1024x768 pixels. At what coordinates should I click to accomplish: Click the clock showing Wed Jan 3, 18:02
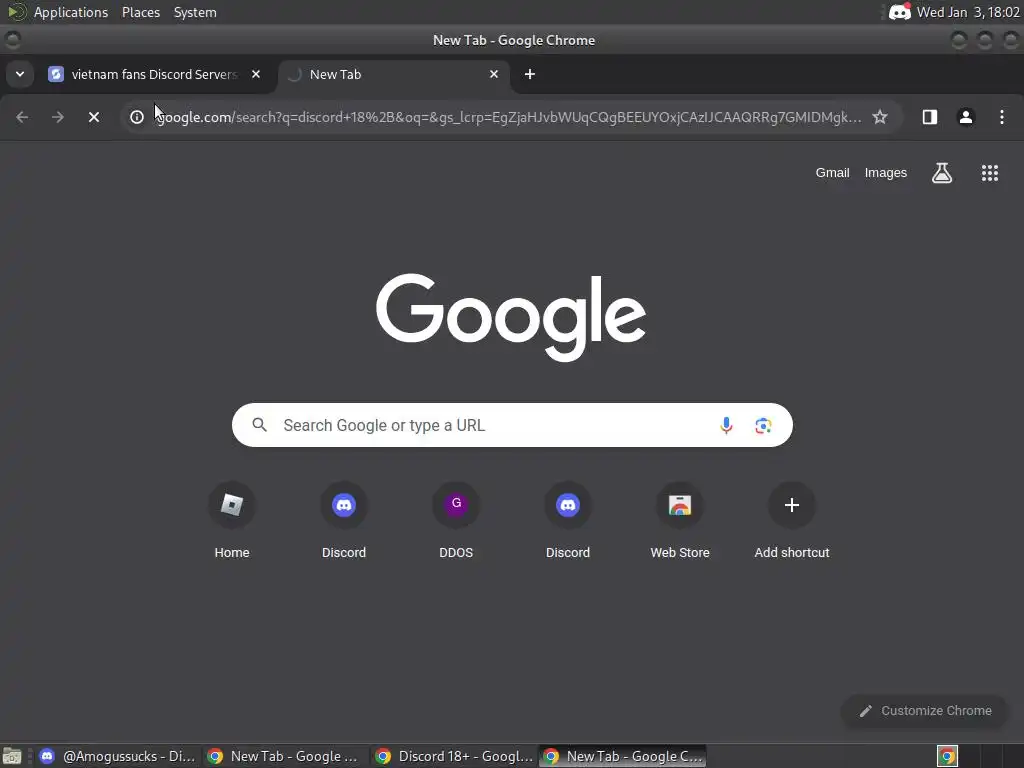968,12
